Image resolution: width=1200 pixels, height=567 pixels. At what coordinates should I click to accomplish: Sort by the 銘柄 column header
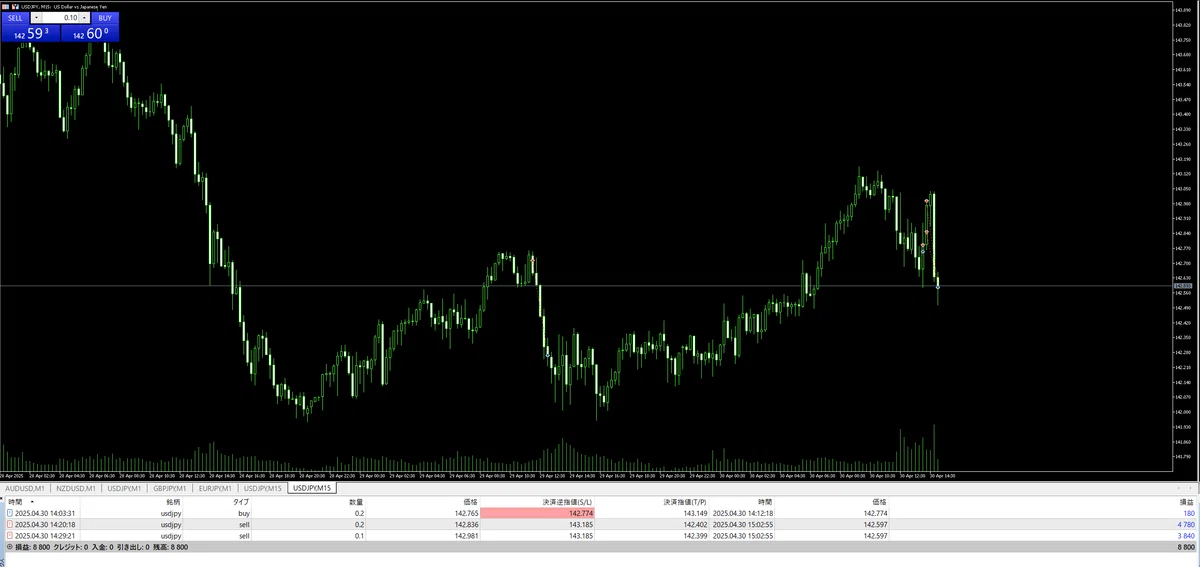pos(174,501)
